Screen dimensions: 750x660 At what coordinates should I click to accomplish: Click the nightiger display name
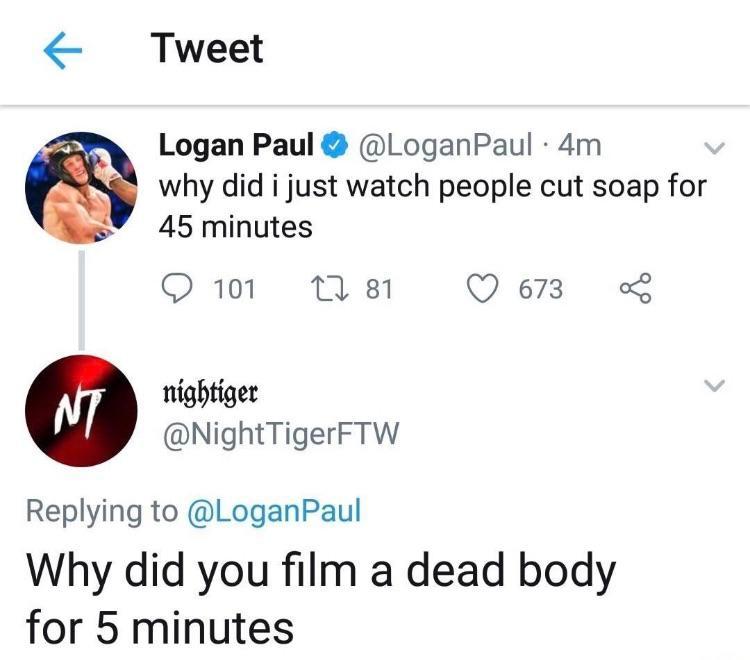209,393
